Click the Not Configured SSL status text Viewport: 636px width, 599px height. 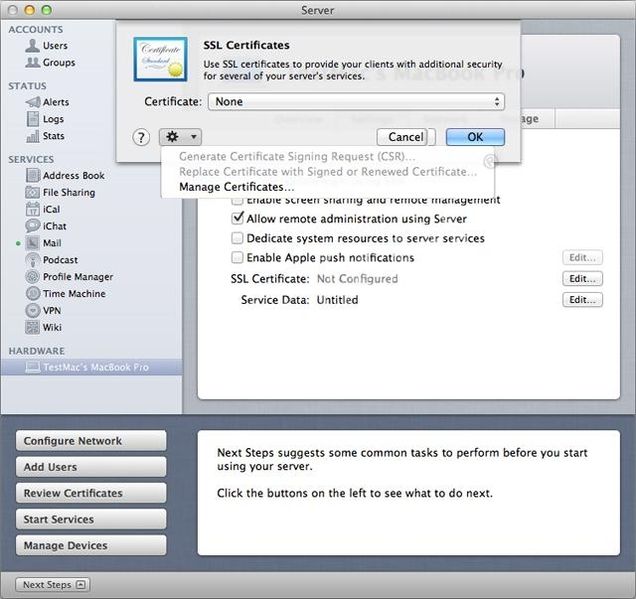click(x=357, y=279)
